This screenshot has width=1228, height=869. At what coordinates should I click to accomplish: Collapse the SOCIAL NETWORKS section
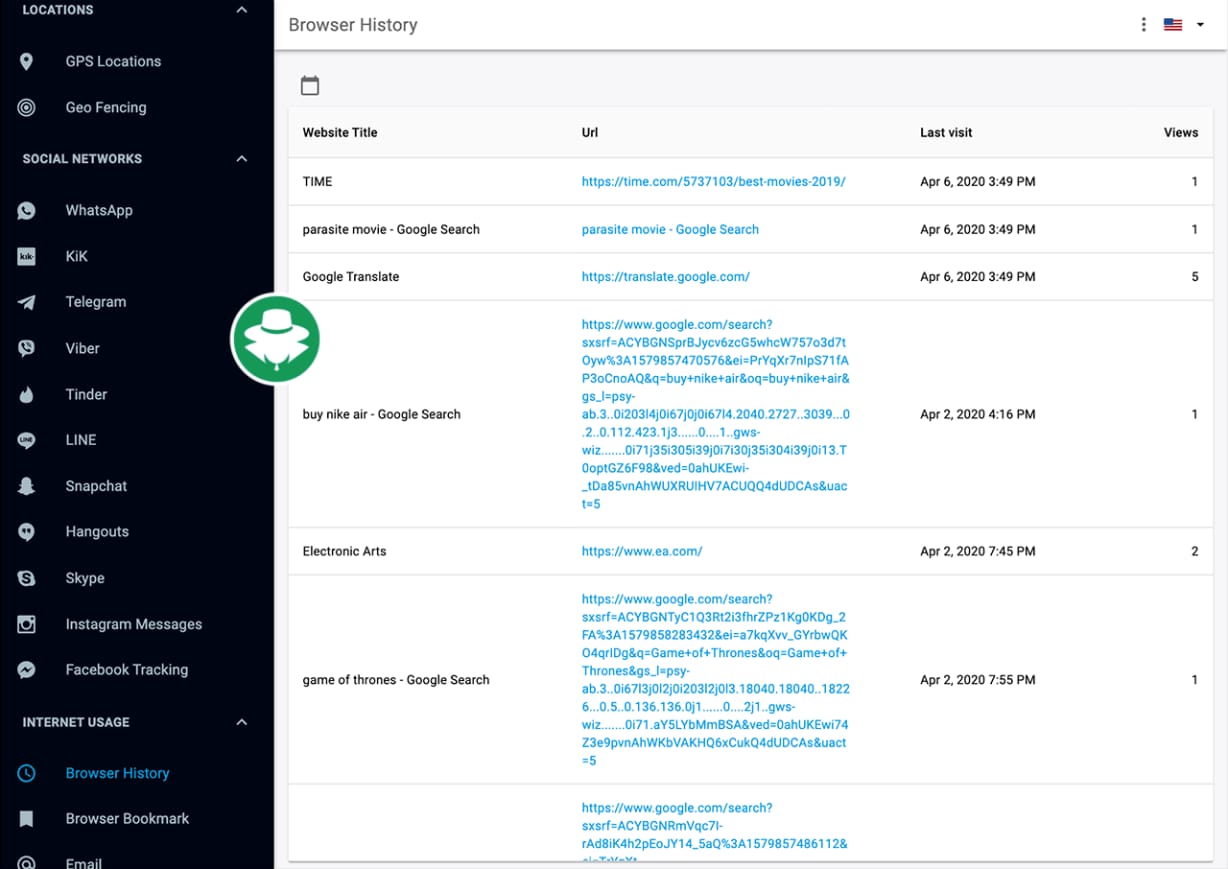point(240,158)
